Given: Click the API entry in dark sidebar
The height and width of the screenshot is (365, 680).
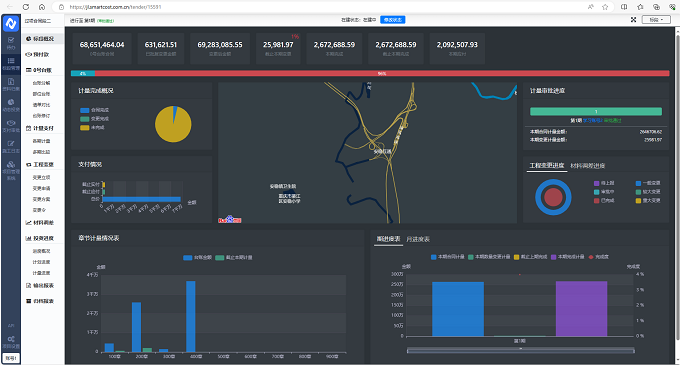Looking at the screenshot, I should click(11, 326).
